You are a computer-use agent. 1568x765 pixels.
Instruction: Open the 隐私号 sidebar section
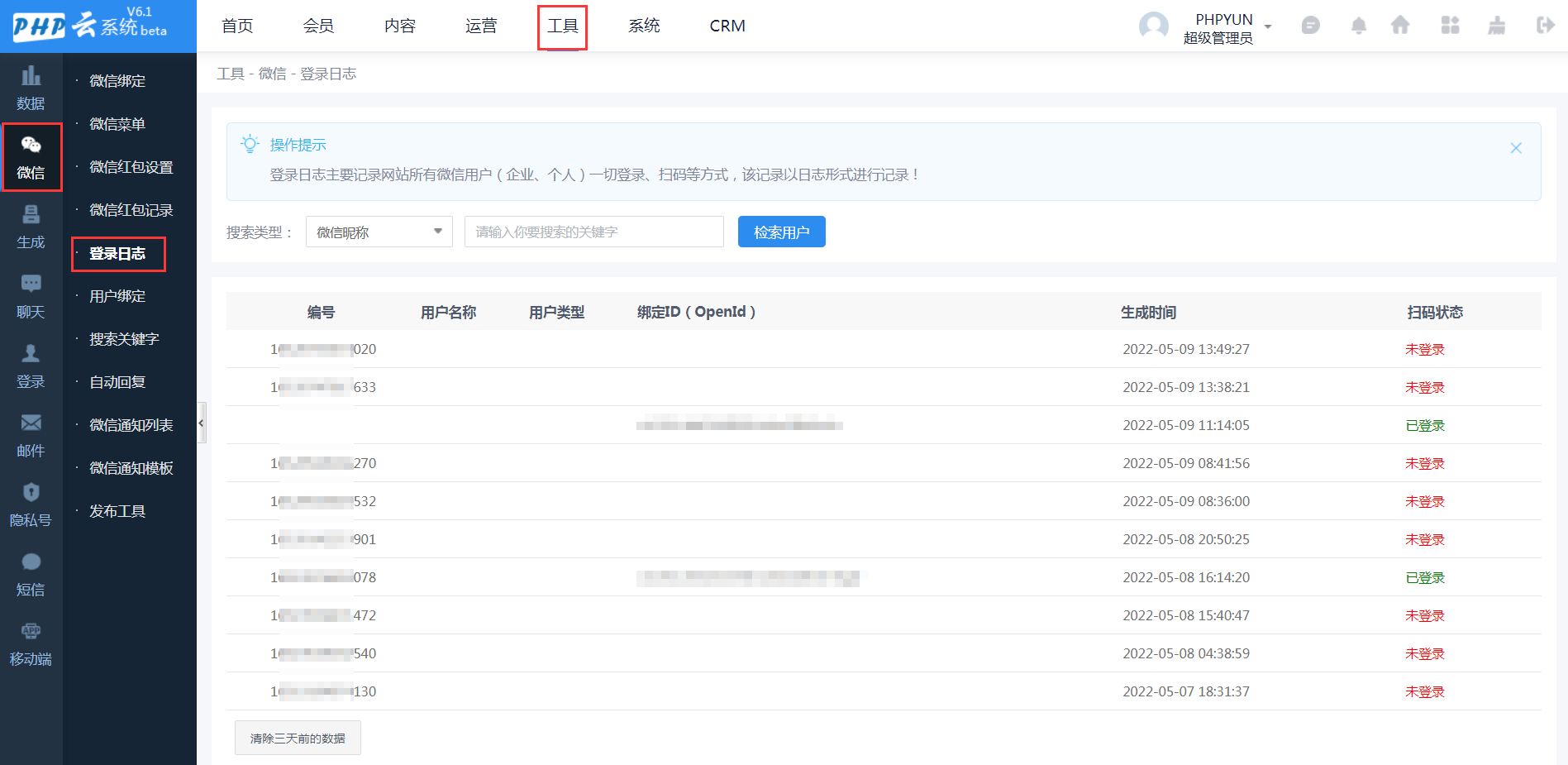[x=31, y=504]
